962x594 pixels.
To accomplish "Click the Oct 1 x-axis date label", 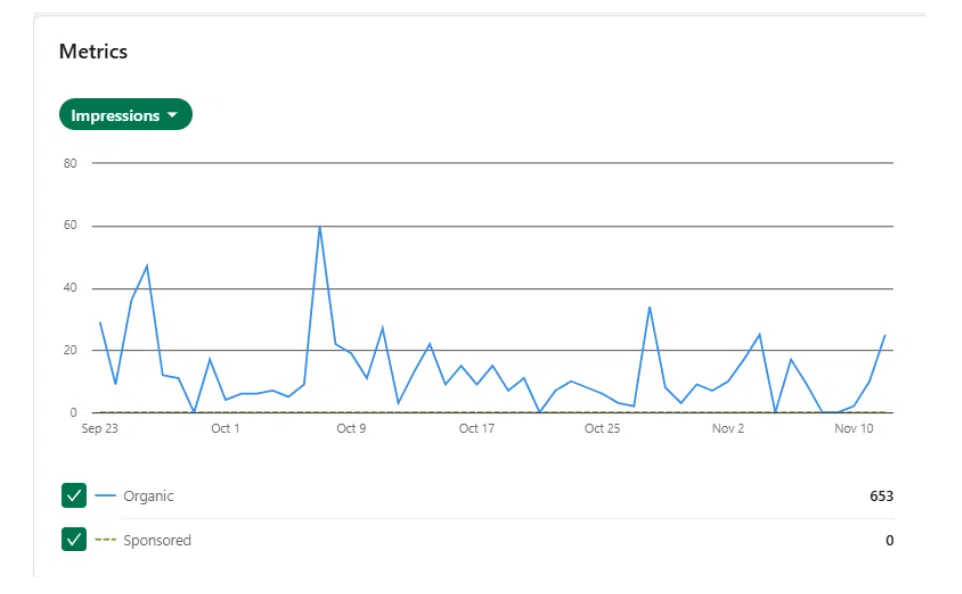I will (225, 429).
